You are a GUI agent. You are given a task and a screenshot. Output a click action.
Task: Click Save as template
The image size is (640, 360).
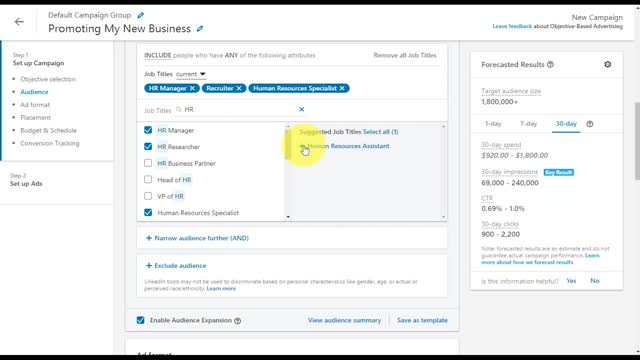(422, 320)
